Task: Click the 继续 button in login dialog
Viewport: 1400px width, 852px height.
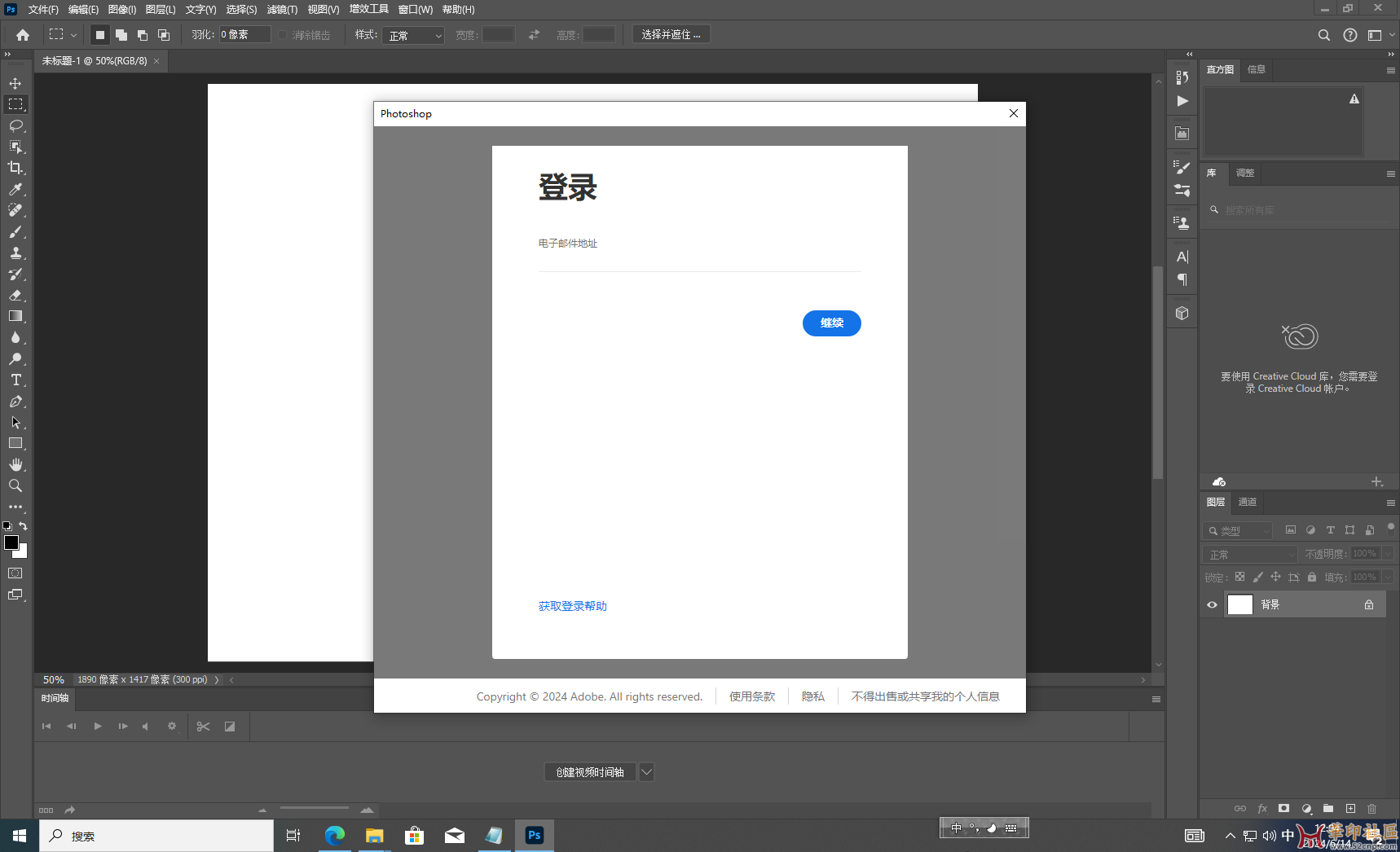Action: click(831, 323)
